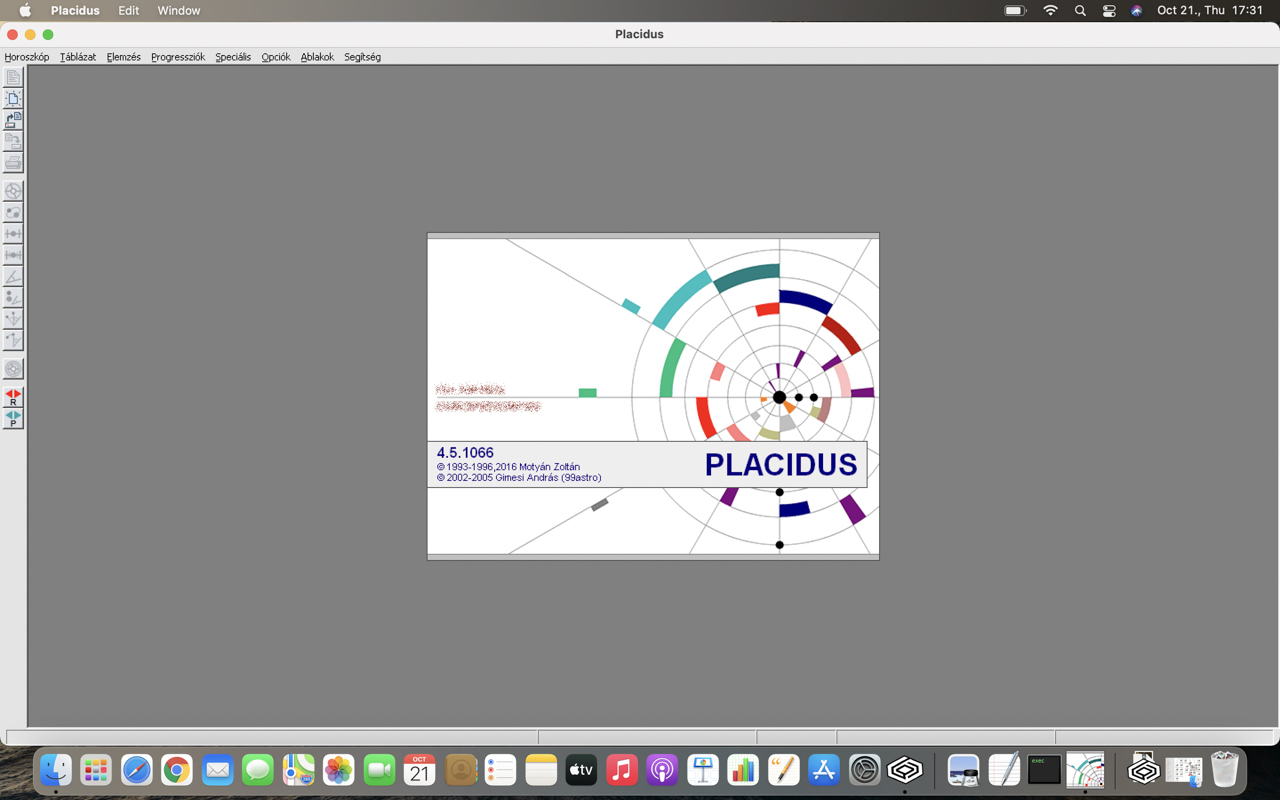Click the Wi-Fi status icon
The image size is (1280, 800).
point(1050,10)
